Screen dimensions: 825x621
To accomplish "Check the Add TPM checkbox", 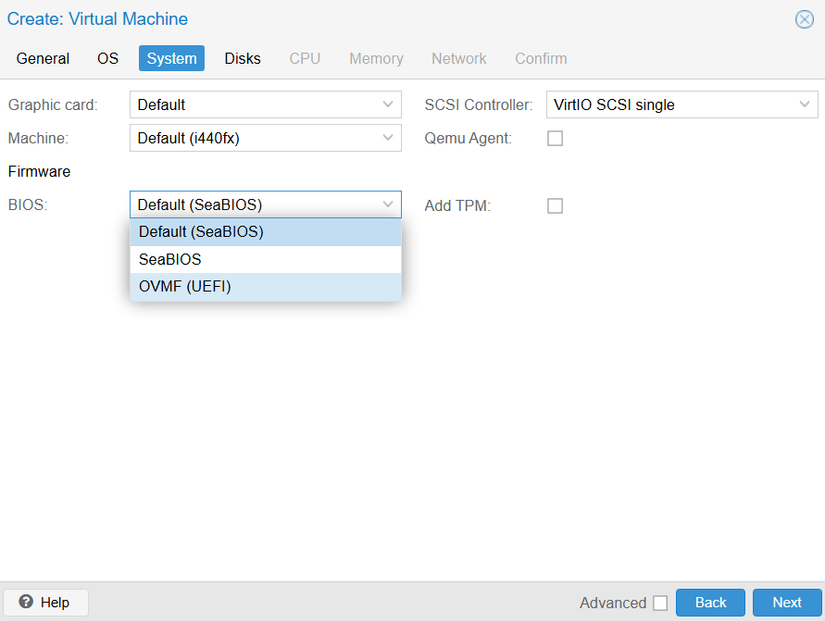I will [x=555, y=206].
